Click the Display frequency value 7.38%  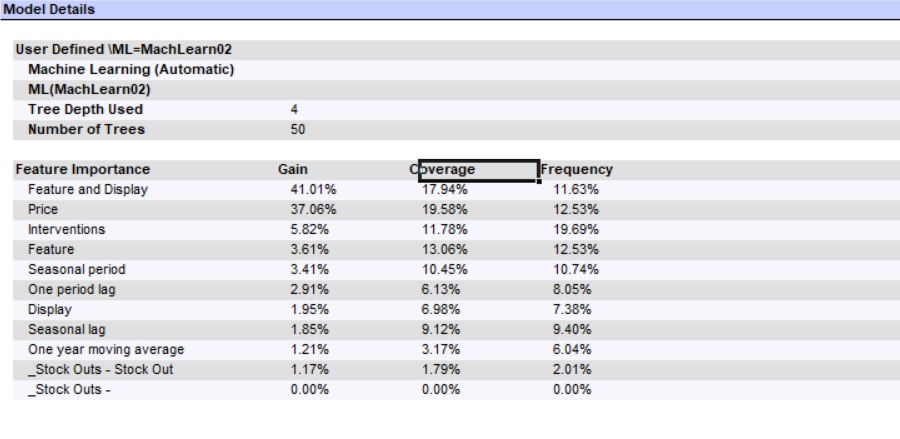click(572, 310)
